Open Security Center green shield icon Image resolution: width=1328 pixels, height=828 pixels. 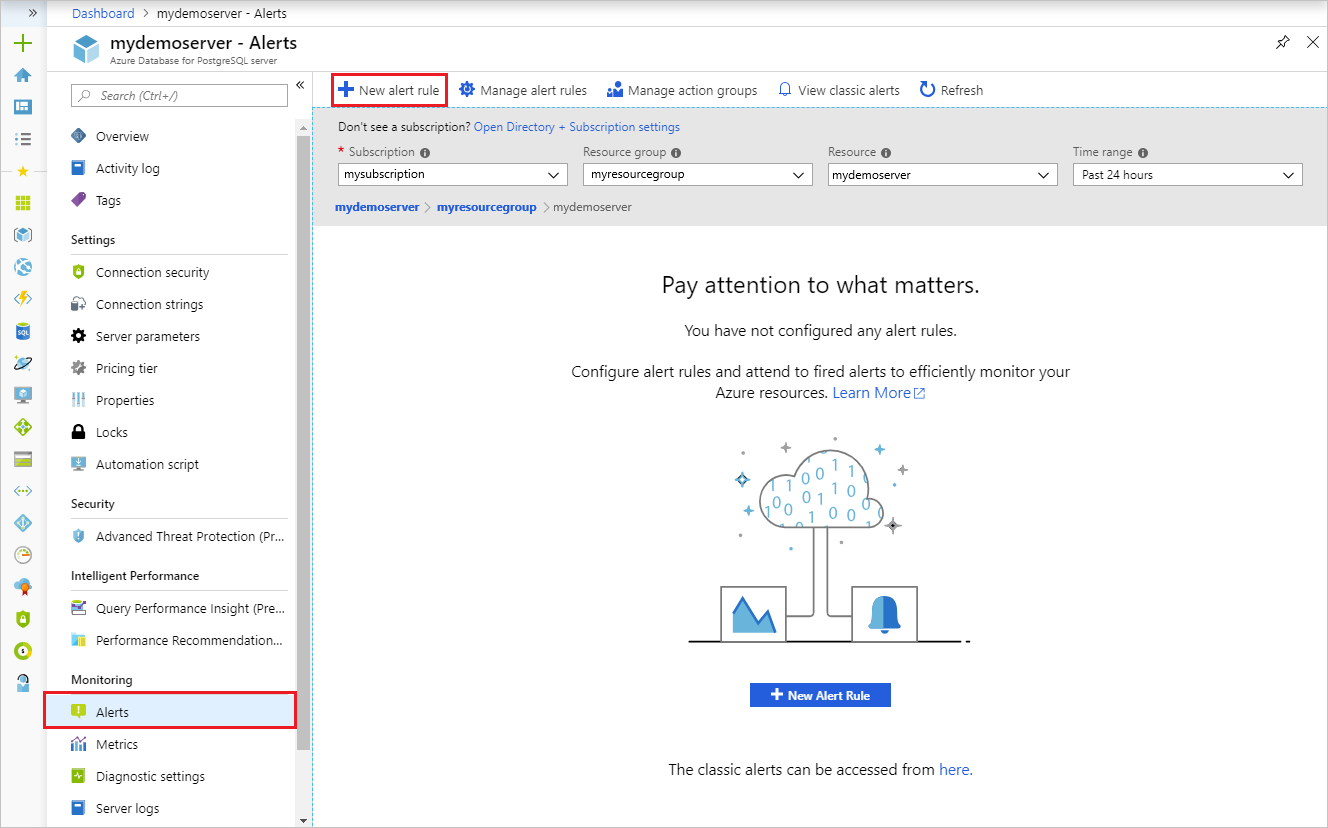point(23,619)
